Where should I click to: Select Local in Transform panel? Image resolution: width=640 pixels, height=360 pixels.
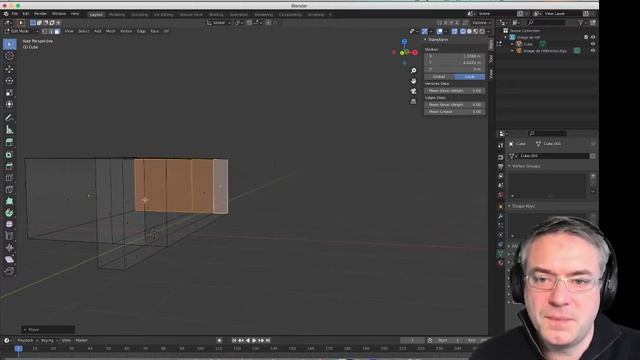(x=470, y=77)
